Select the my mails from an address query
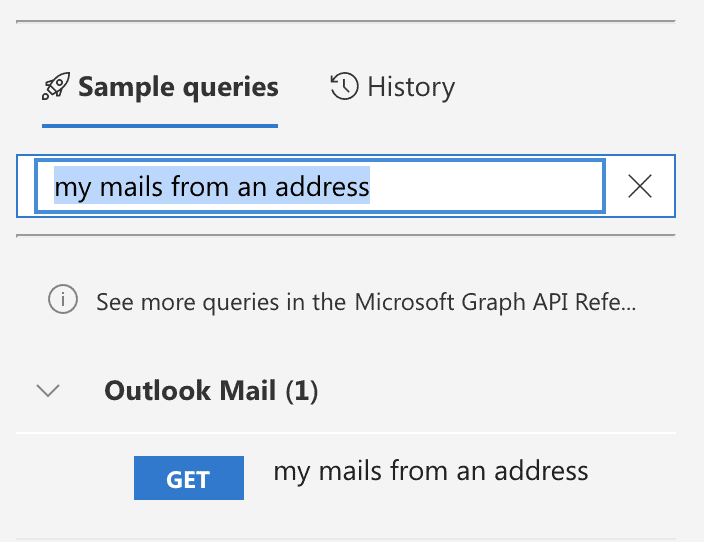The width and height of the screenshot is (704, 542). [x=431, y=471]
